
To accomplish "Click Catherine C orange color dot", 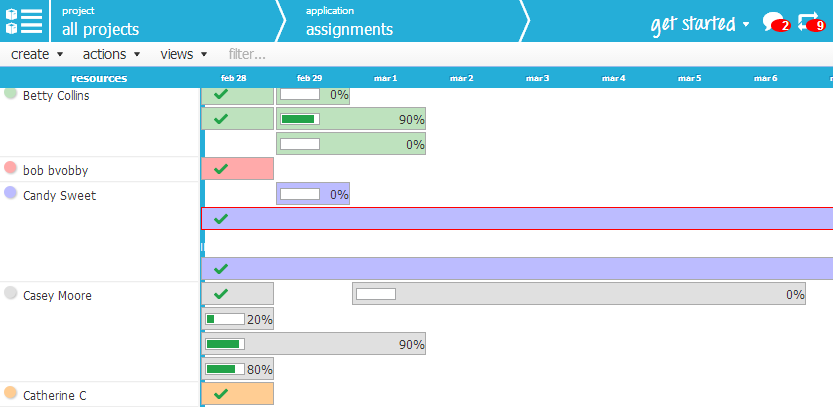I will [x=11, y=393].
